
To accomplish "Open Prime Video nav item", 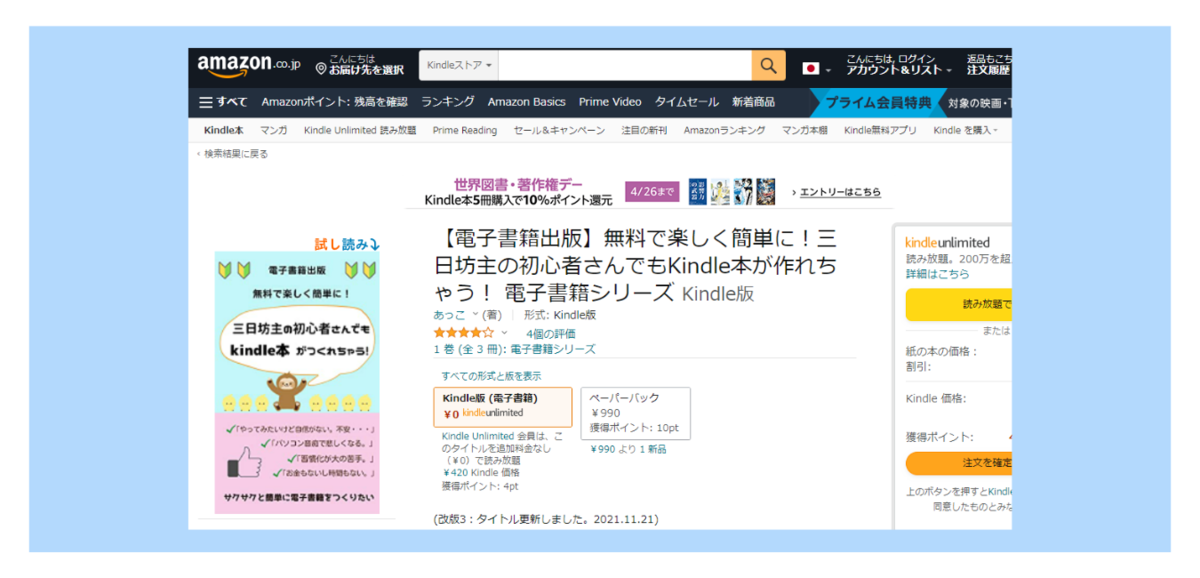I will point(609,102).
